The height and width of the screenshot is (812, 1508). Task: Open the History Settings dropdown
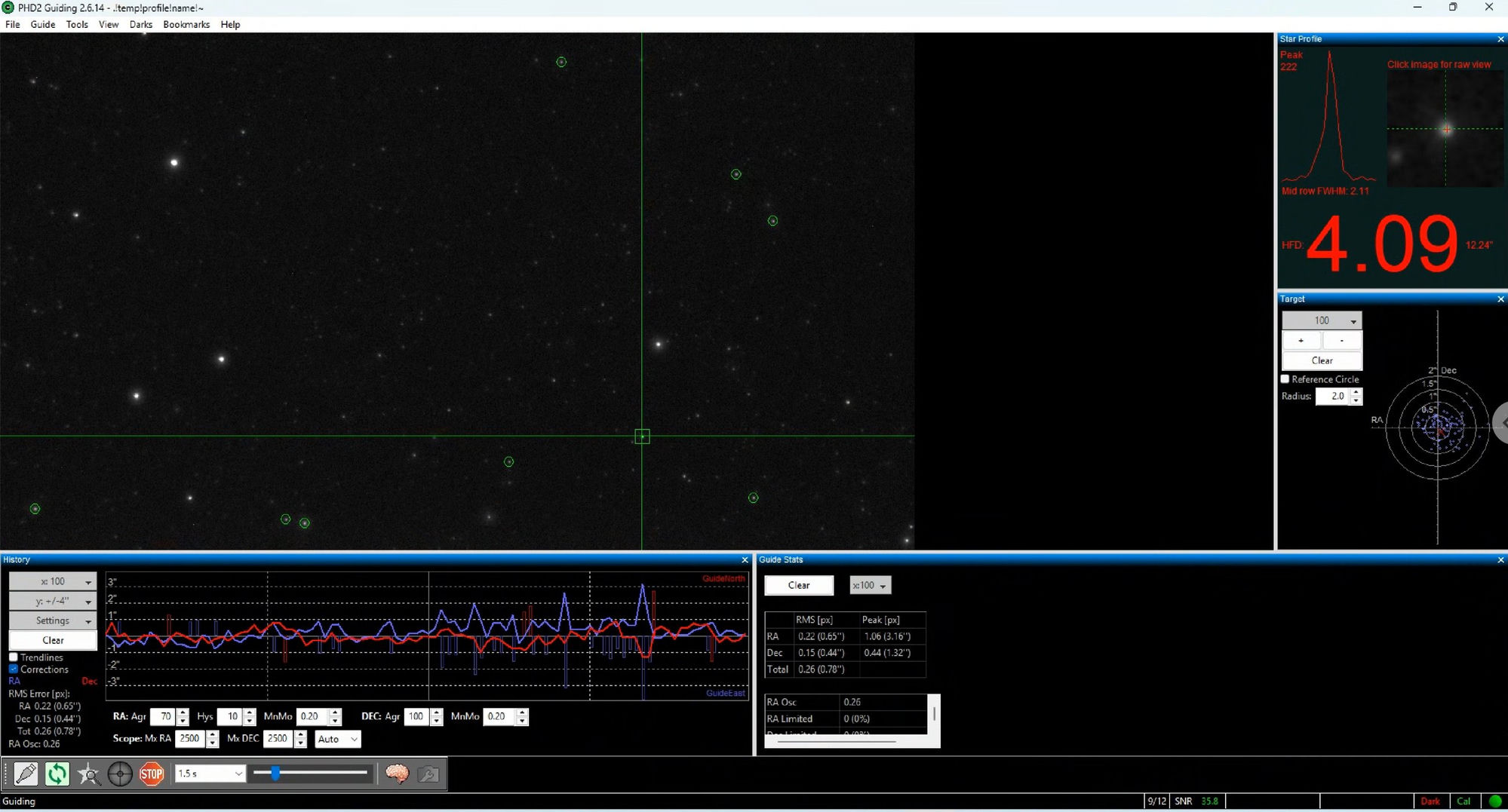click(53, 620)
